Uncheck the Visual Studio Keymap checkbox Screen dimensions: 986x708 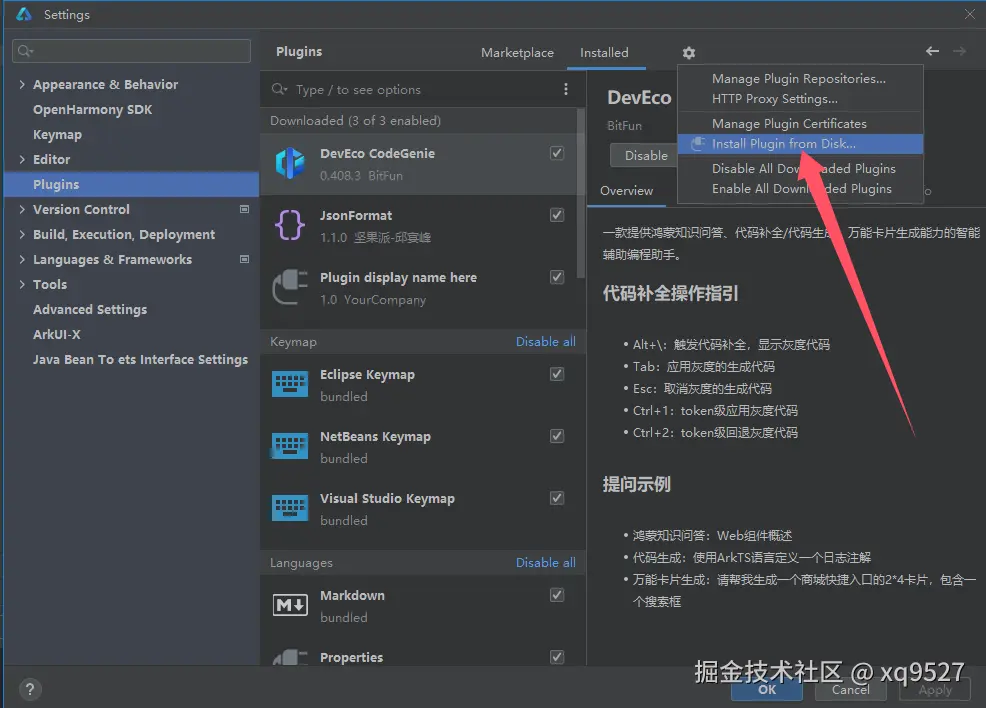pyautogui.click(x=557, y=498)
